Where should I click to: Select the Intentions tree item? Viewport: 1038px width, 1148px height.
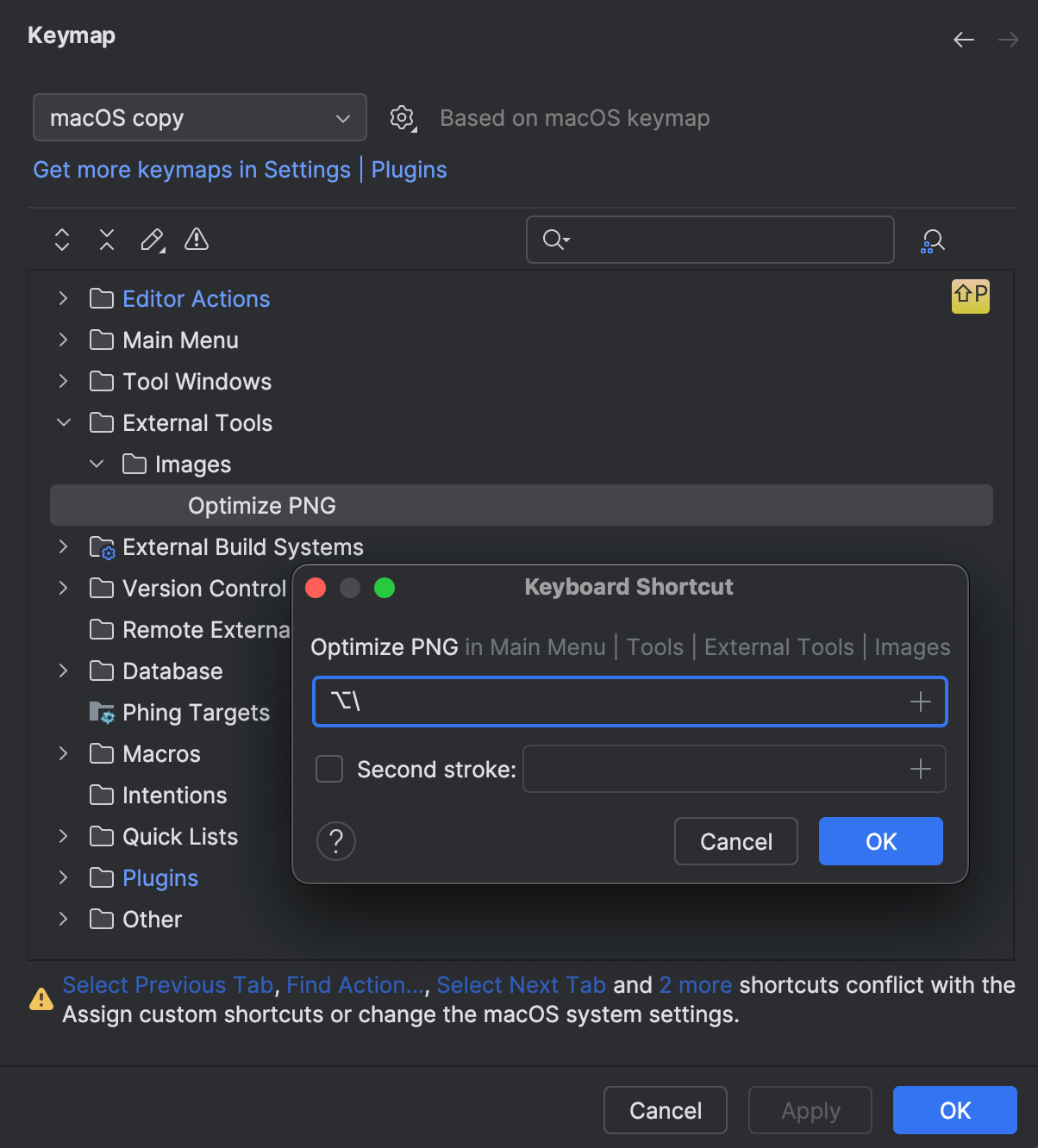pyautogui.click(x=174, y=795)
